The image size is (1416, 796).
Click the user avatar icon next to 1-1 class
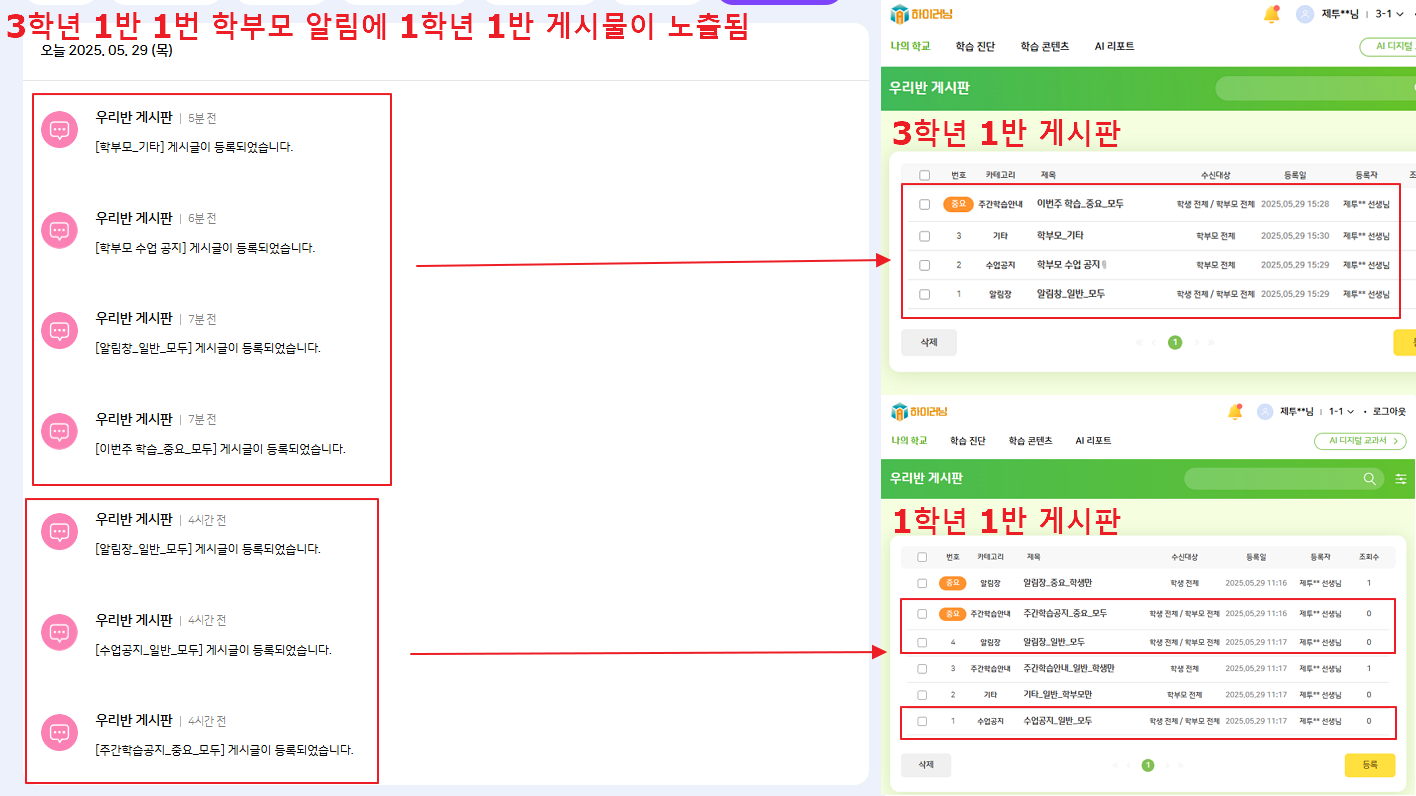click(x=1265, y=412)
